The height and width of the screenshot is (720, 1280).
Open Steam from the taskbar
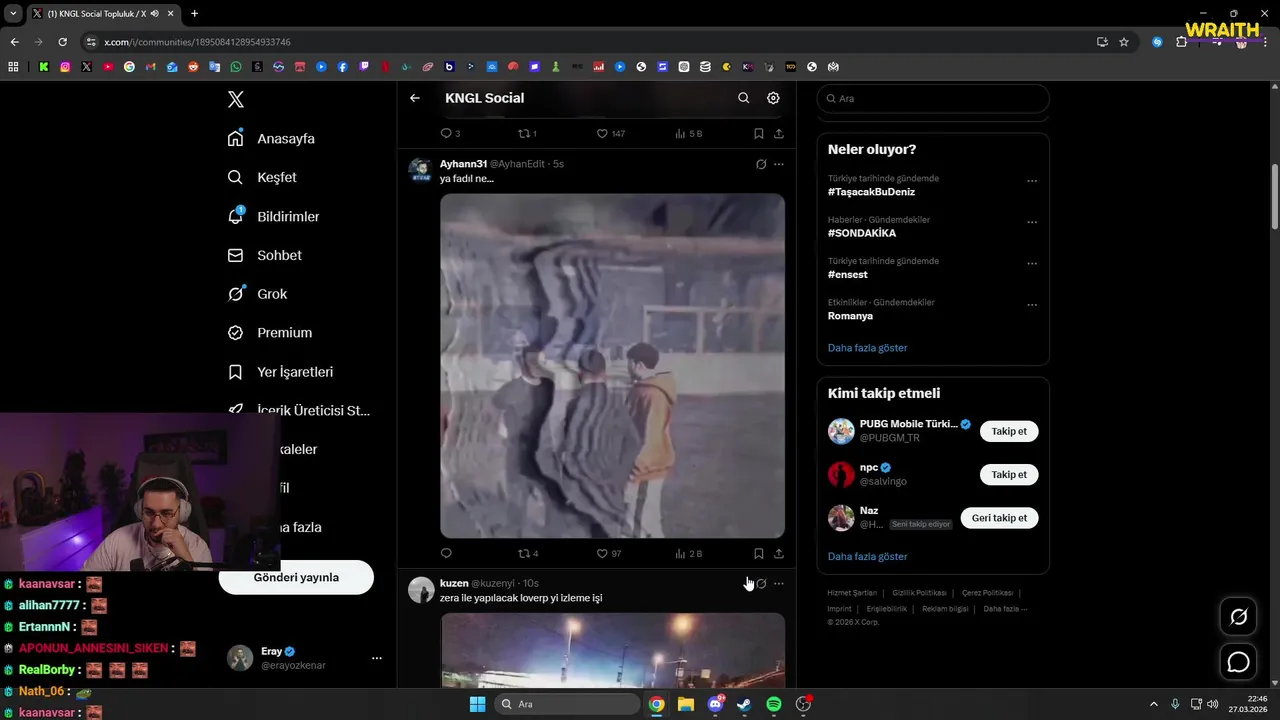click(x=744, y=704)
